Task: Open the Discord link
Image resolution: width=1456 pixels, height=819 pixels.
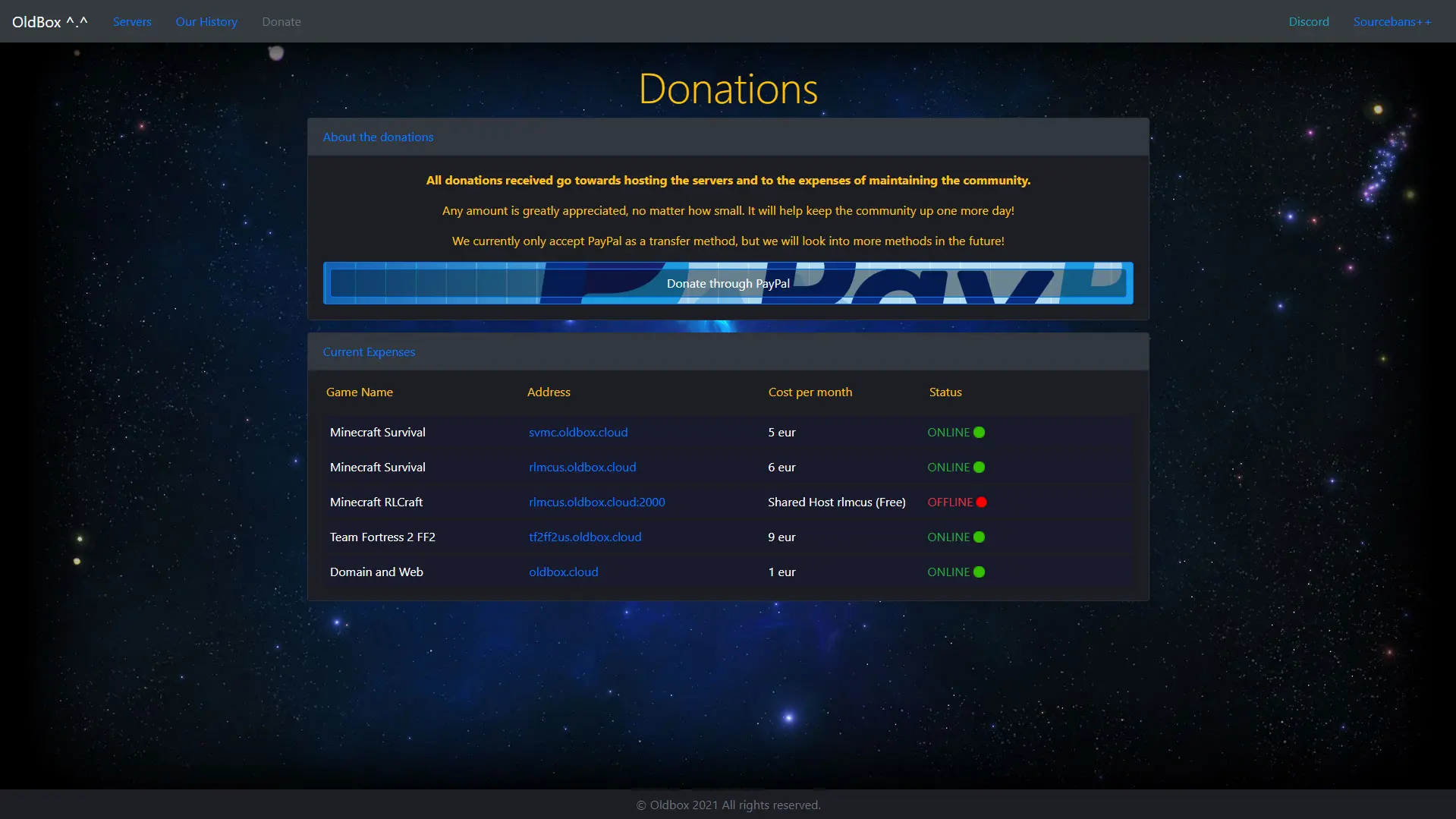Action: (1308, 22)
